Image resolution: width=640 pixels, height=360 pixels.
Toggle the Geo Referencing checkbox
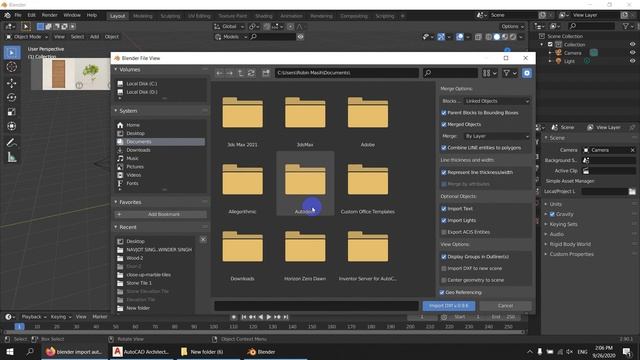pyautogui.click(x=442, y=293)
